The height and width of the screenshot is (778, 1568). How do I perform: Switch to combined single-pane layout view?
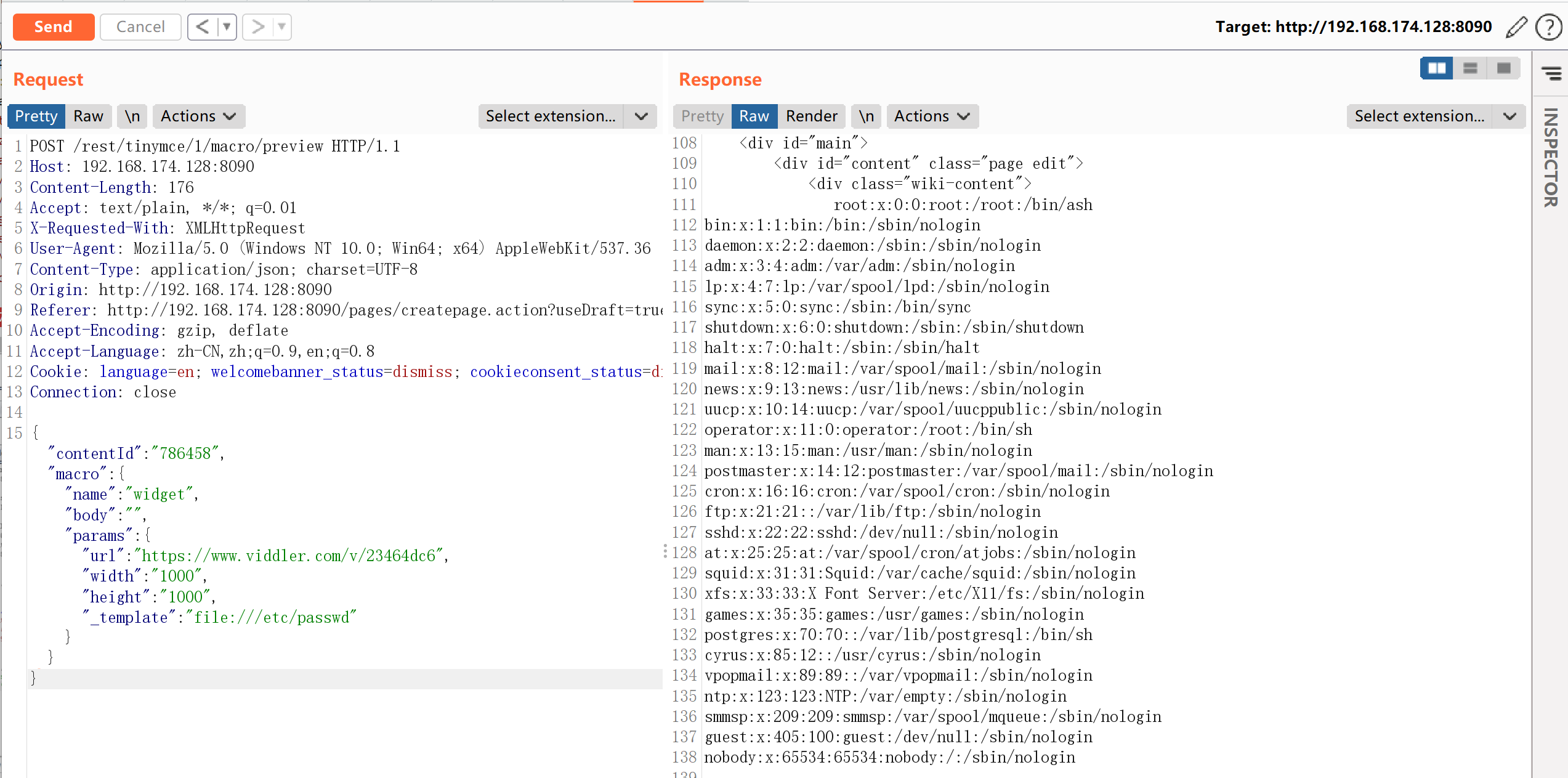[1503, 68]
